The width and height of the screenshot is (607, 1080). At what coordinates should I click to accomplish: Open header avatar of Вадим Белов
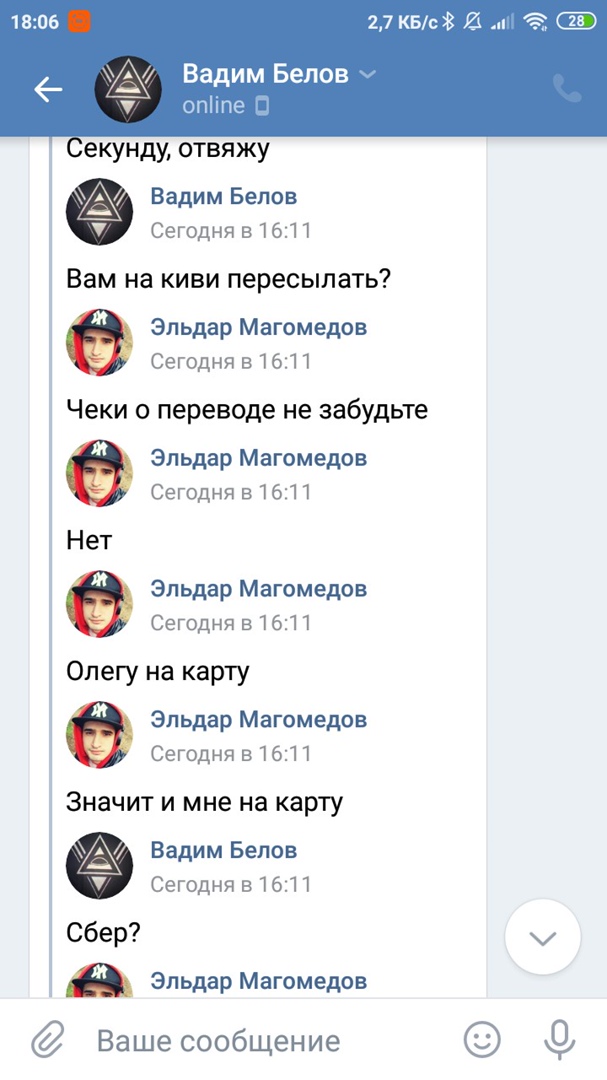coord(128,90)
